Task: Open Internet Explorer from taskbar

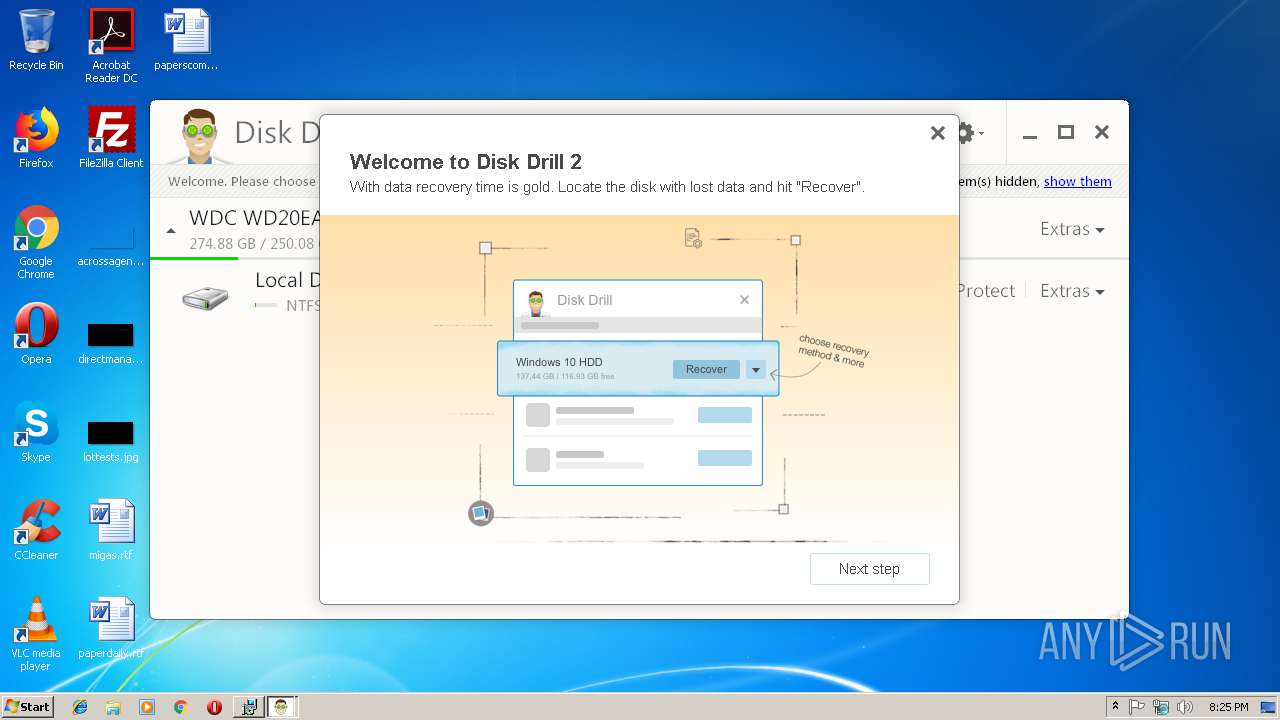Action: click(80, 707)
